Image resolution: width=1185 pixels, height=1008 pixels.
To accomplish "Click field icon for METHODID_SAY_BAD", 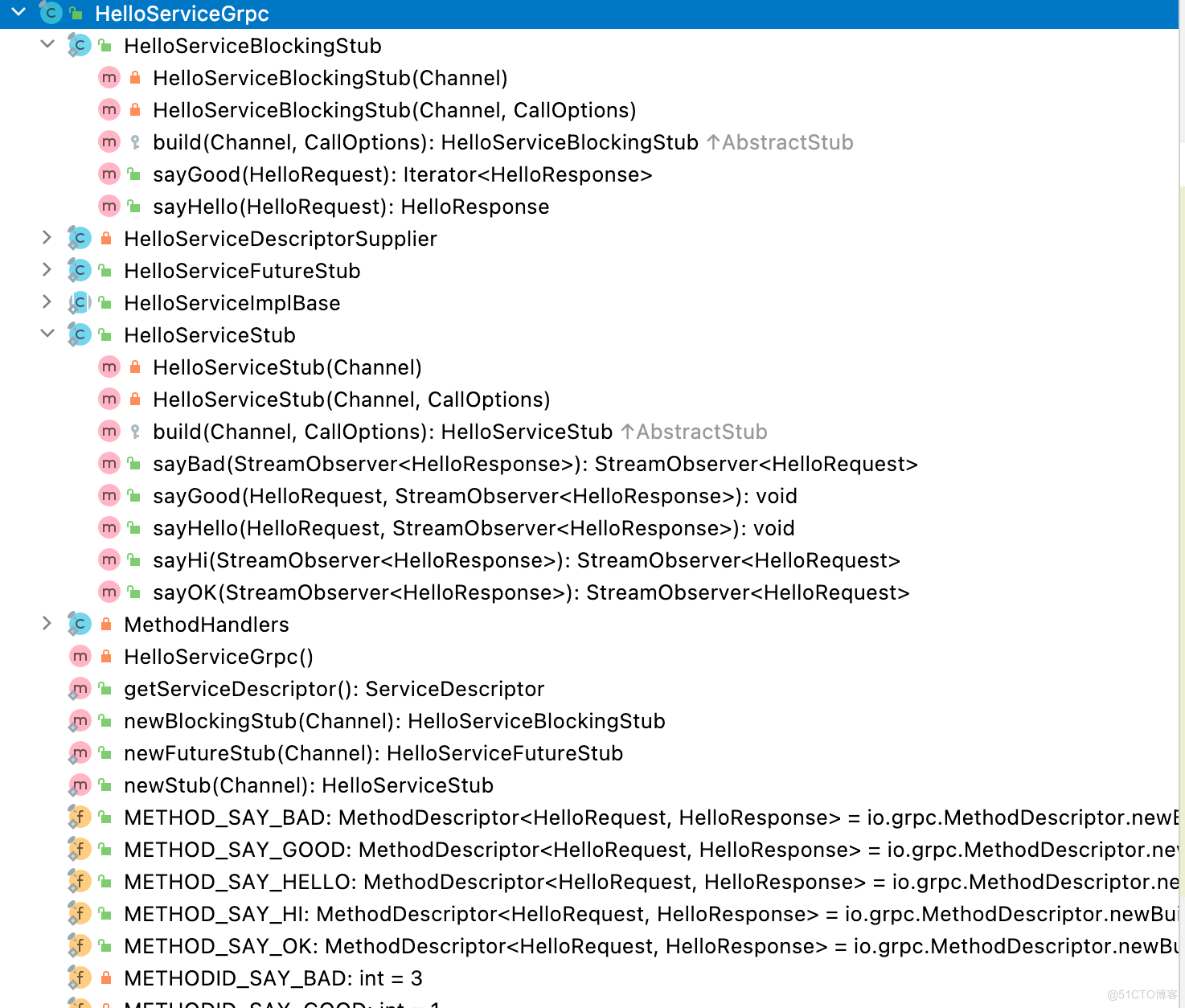I will point(80,977).
